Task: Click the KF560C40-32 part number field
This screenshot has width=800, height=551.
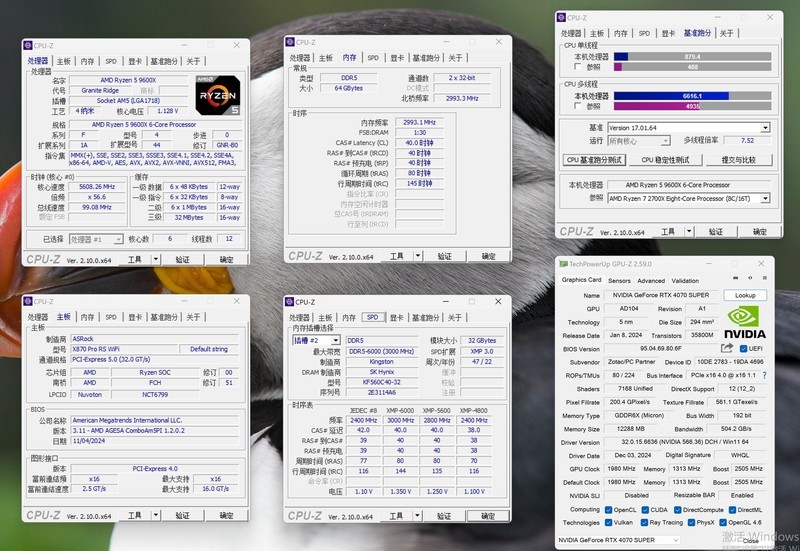Action: coord(382,382)
